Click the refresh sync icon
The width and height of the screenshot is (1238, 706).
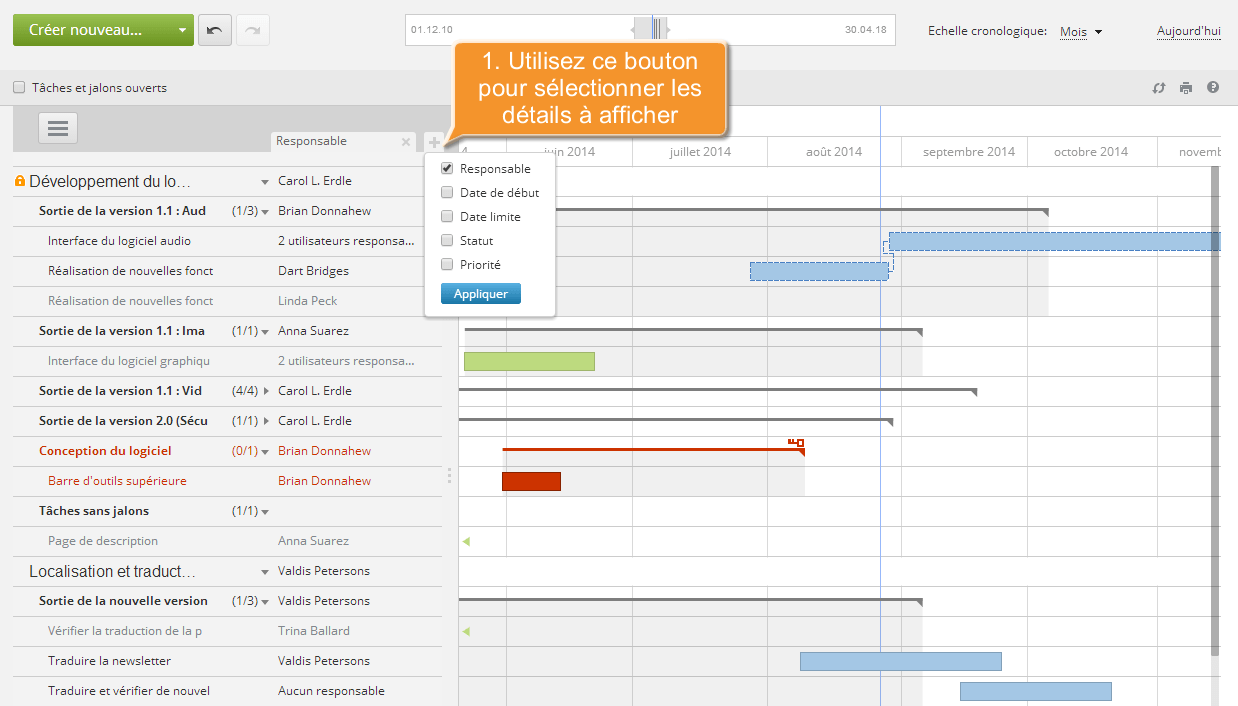[x=1159, y=88]
